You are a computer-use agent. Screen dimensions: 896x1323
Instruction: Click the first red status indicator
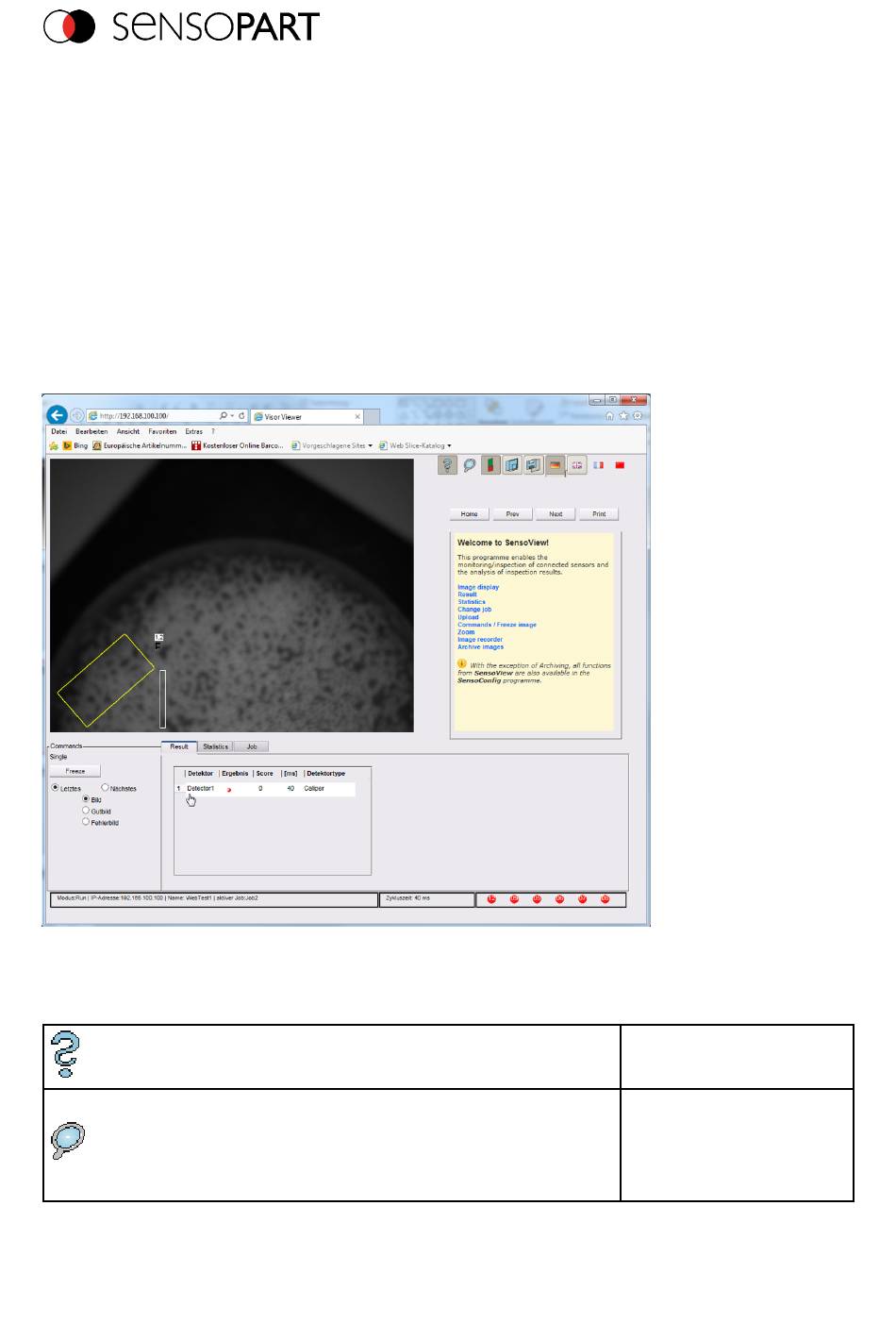tap(491, 899)
